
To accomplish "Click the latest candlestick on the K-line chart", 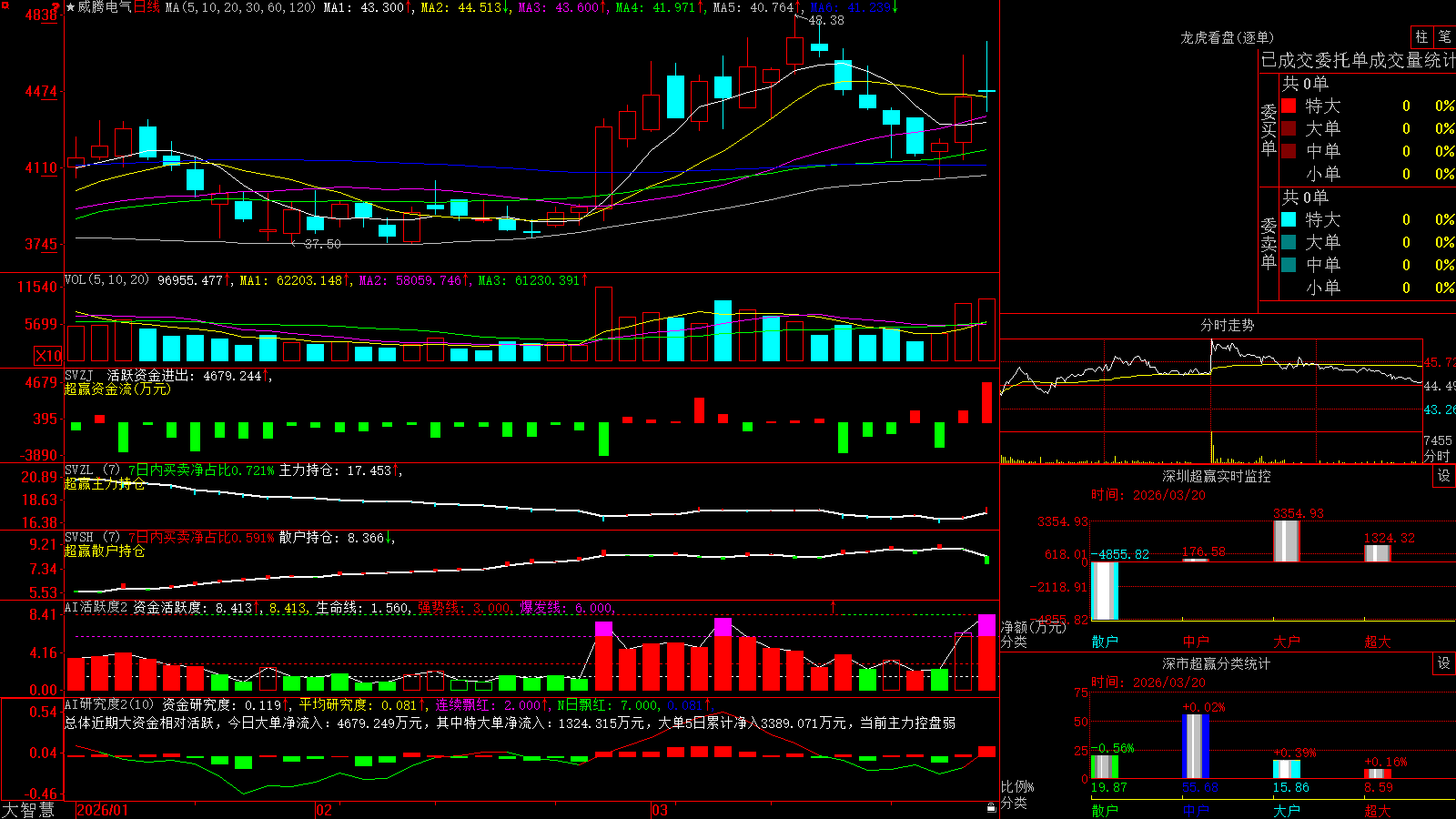I will click(986, 91).
